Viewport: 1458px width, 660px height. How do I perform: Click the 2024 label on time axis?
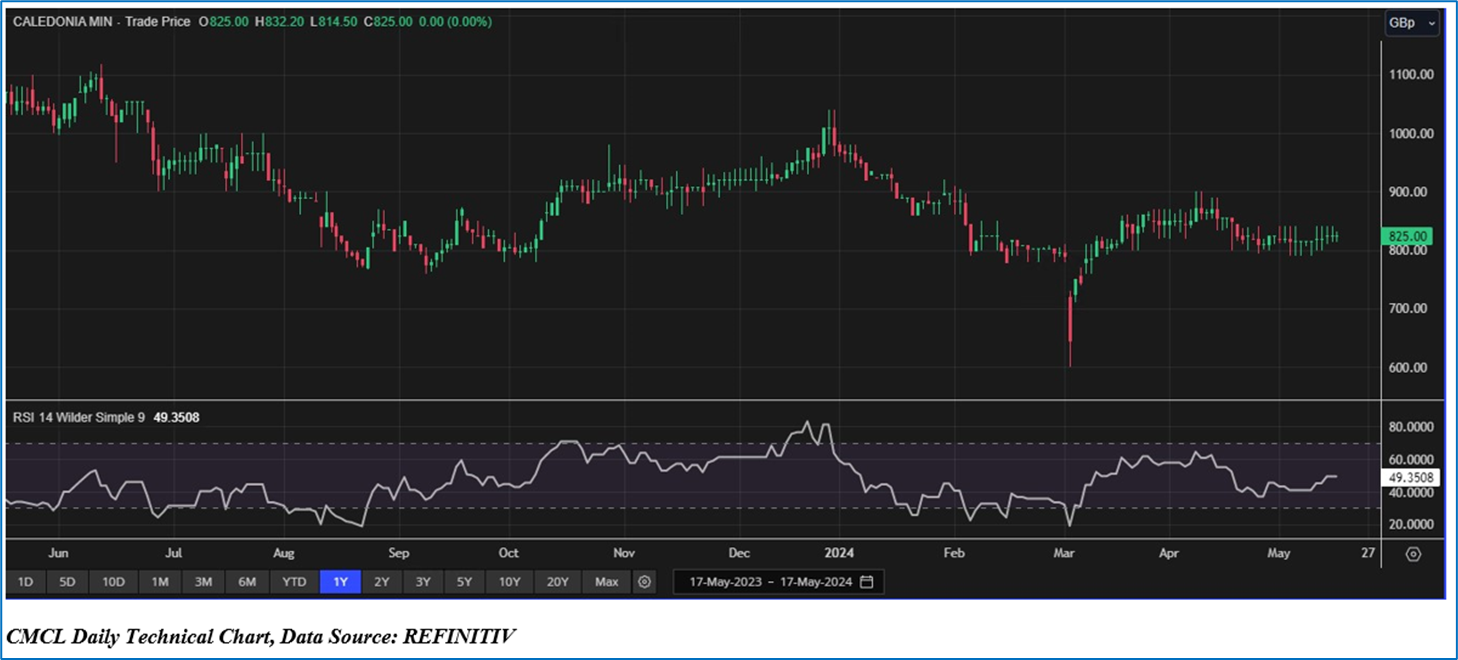839,553
